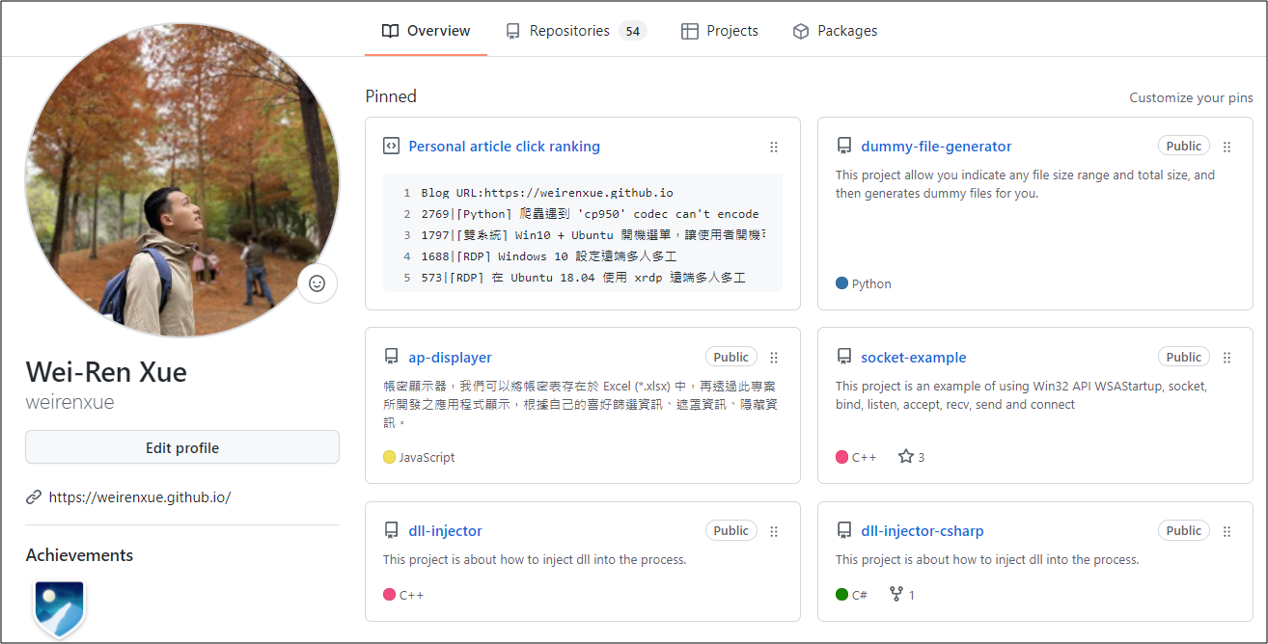1268x644 pixels.
Task: Open the Projects tab
Action: tap(720, 31)
